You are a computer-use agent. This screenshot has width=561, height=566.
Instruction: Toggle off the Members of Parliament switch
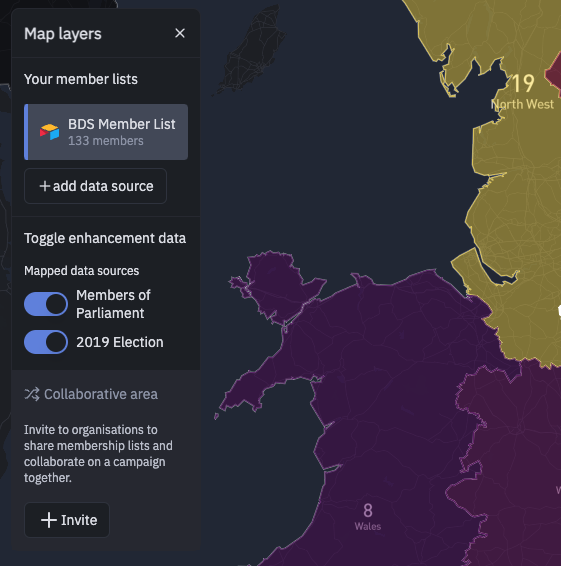[46, 304]
